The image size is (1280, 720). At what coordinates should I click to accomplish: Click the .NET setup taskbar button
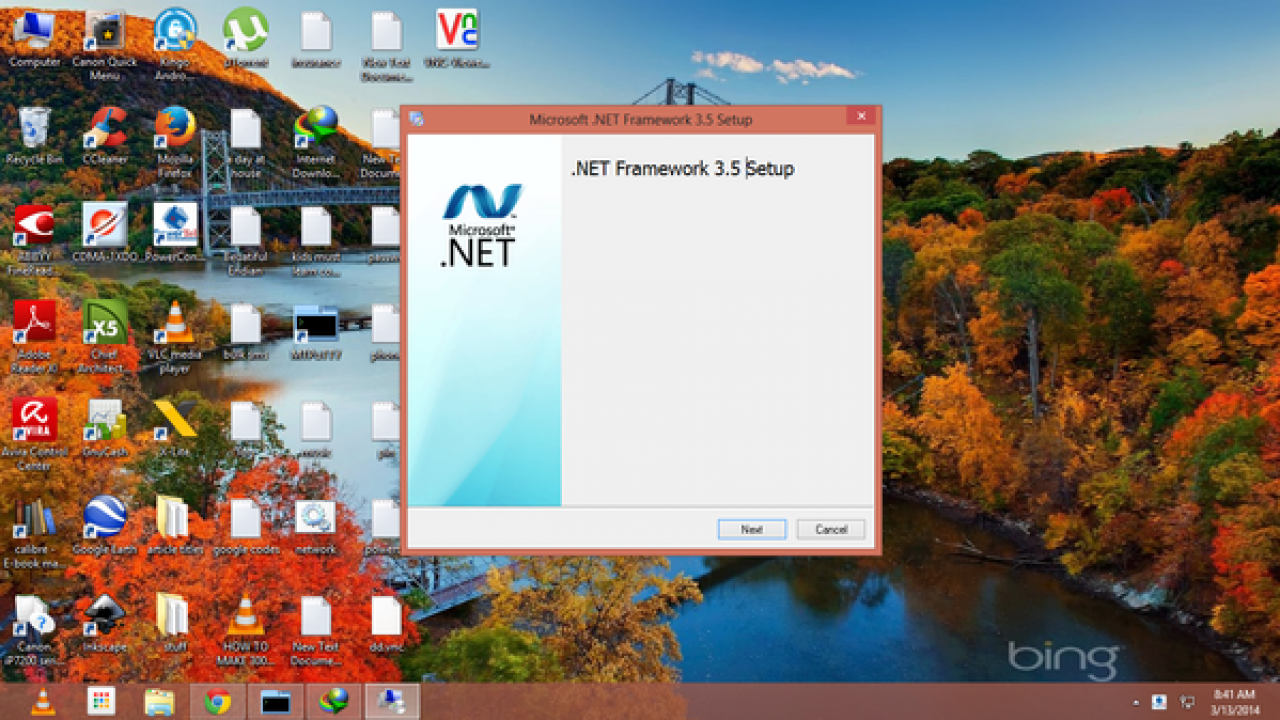click(392, 702)
